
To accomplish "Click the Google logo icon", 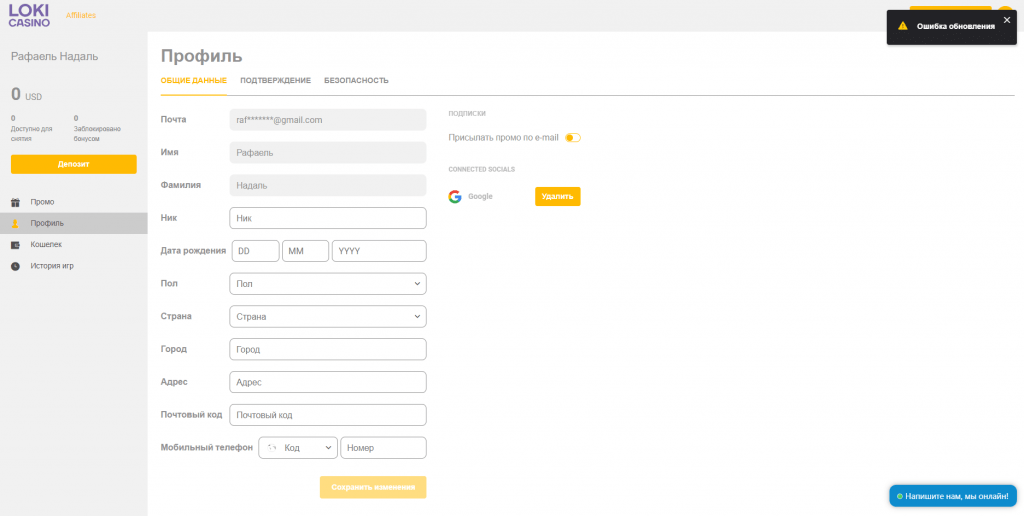I will pyautogui.click(x=455, y=197).
